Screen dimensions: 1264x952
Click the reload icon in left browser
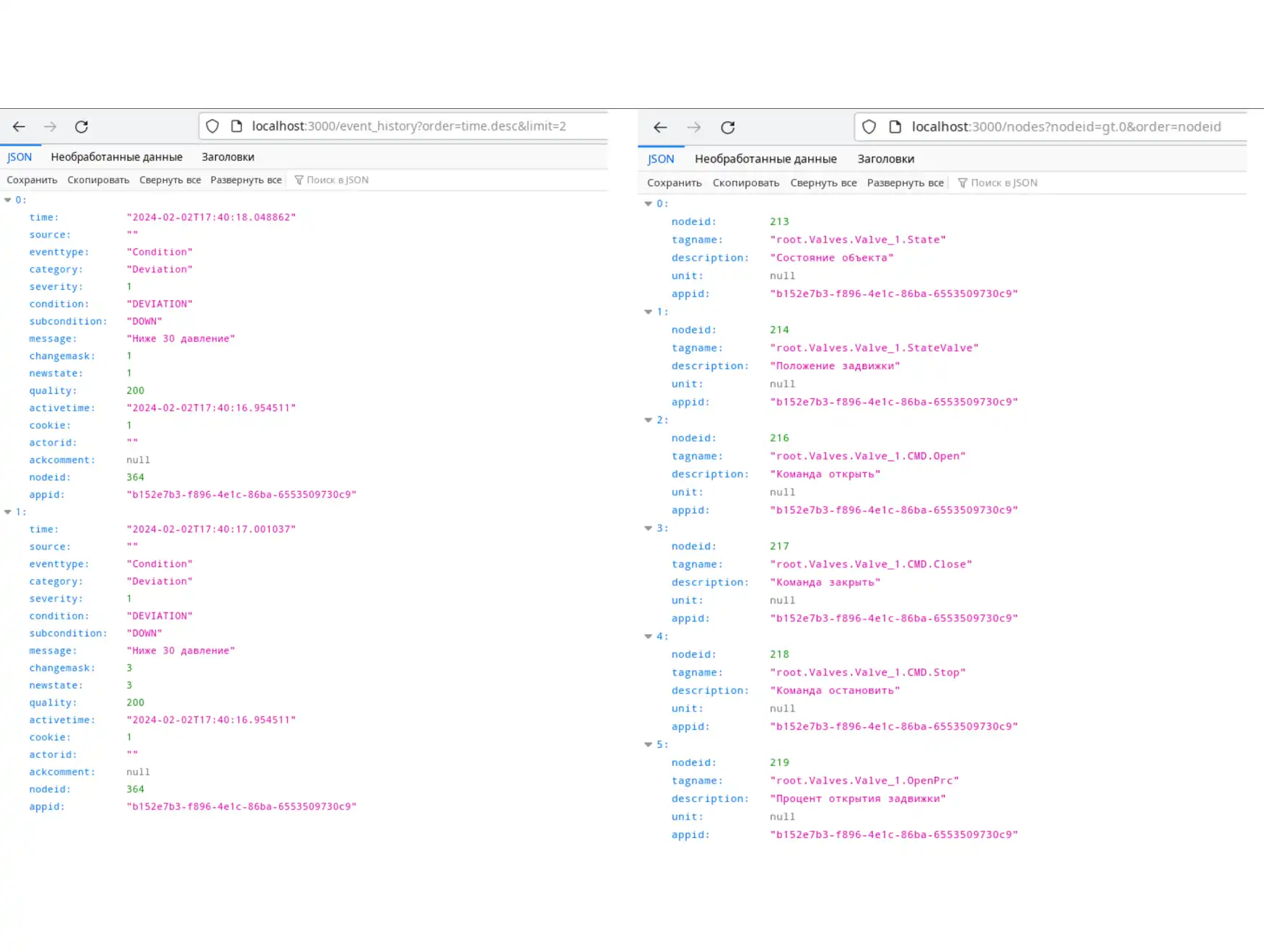82,127
